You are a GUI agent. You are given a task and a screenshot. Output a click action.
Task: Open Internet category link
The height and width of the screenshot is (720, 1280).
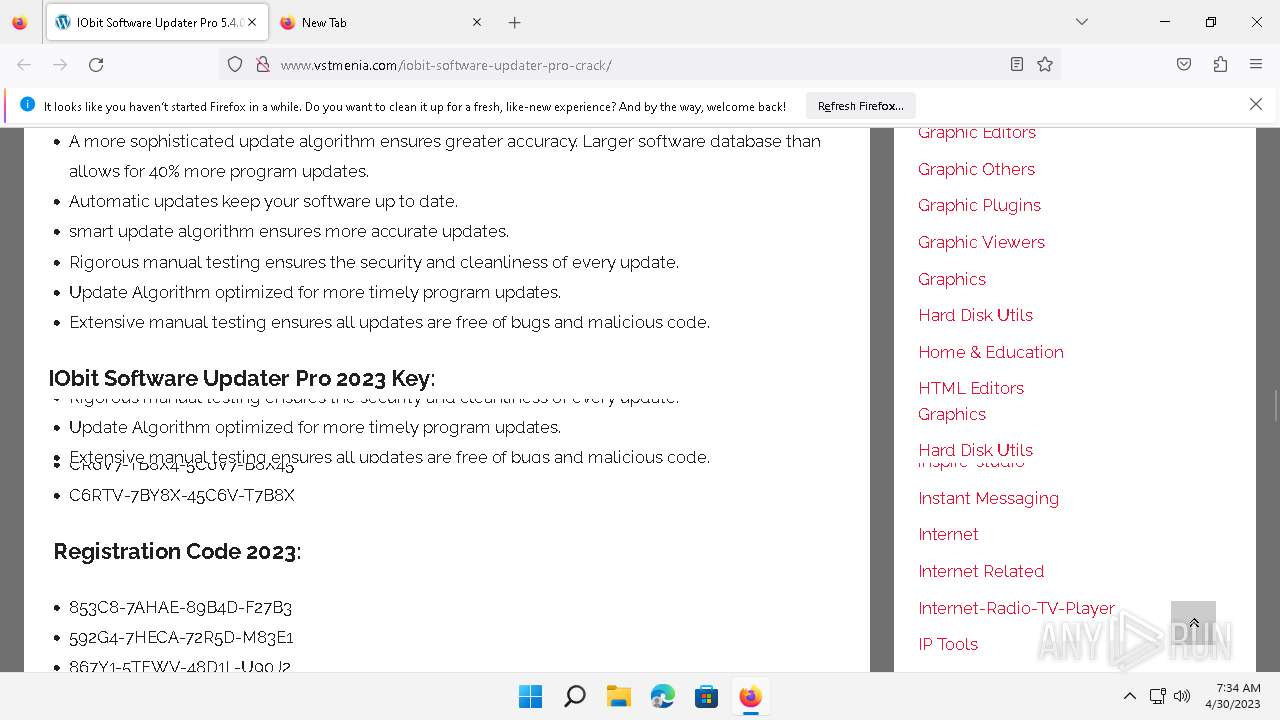pos(948,534)
